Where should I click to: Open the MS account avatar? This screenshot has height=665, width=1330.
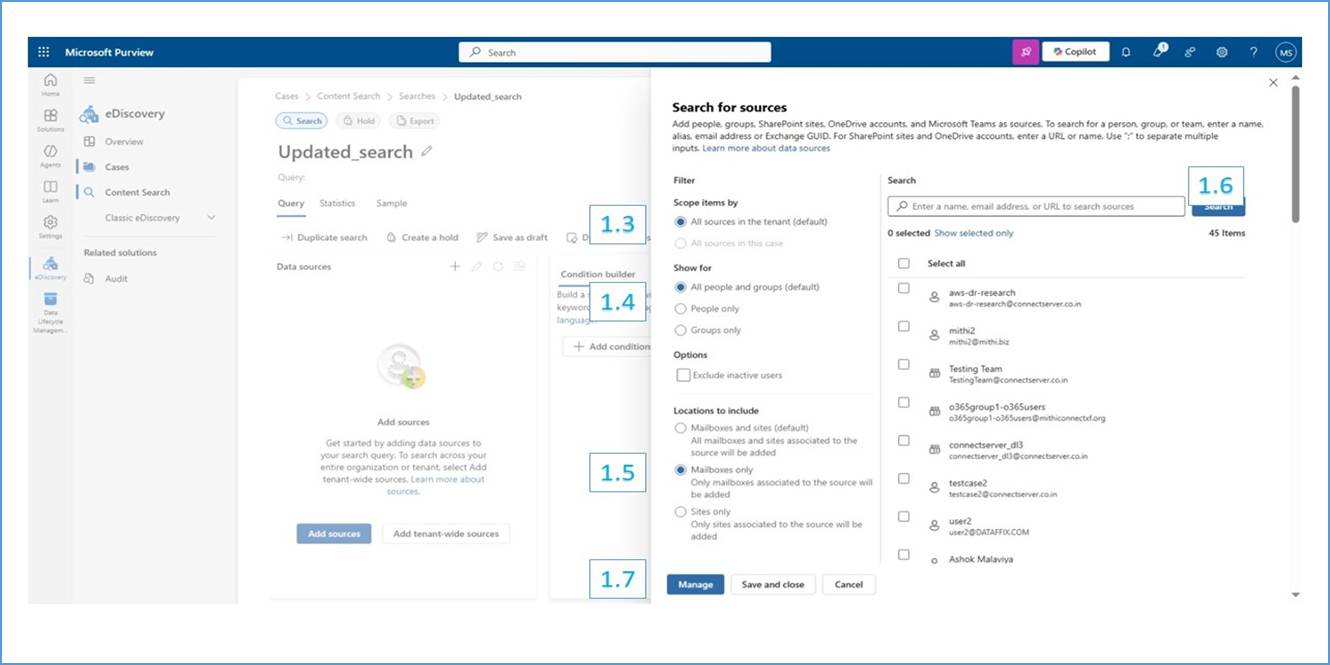pos(1285,52)
